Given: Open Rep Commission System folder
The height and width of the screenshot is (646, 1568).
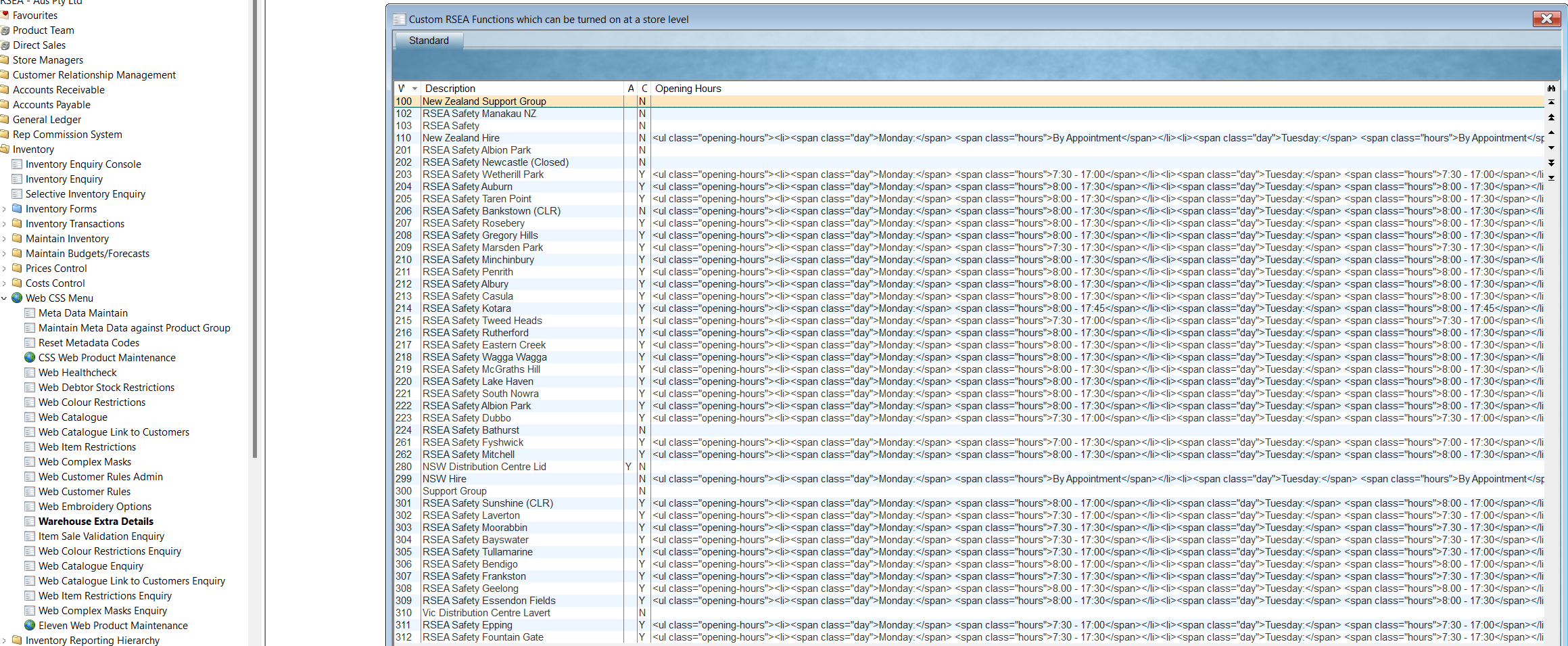Looking at the screenshot, I should pos(67,134).
